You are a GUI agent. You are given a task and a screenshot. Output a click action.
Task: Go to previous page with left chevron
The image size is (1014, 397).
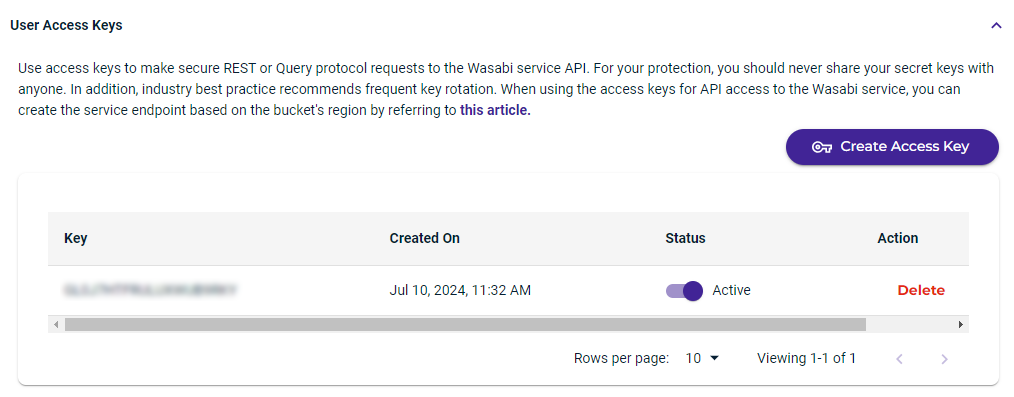click(900, 359)
